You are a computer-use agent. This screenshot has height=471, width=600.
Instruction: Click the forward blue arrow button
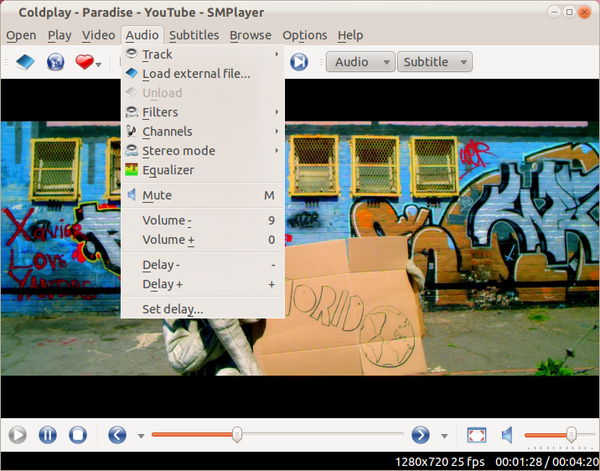coord(421,435)
